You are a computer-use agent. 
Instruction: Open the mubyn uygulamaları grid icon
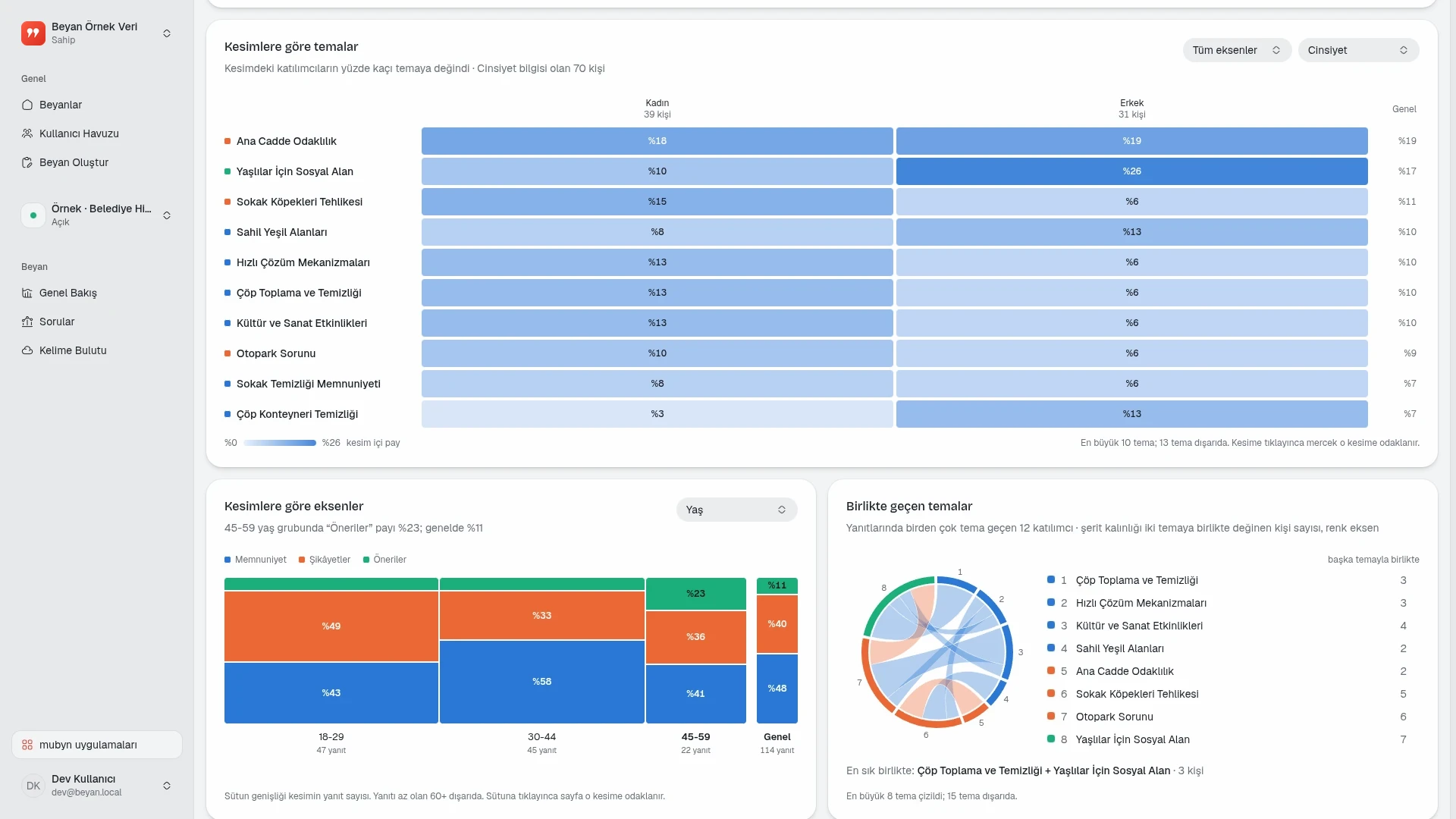(x=27, y=745)
